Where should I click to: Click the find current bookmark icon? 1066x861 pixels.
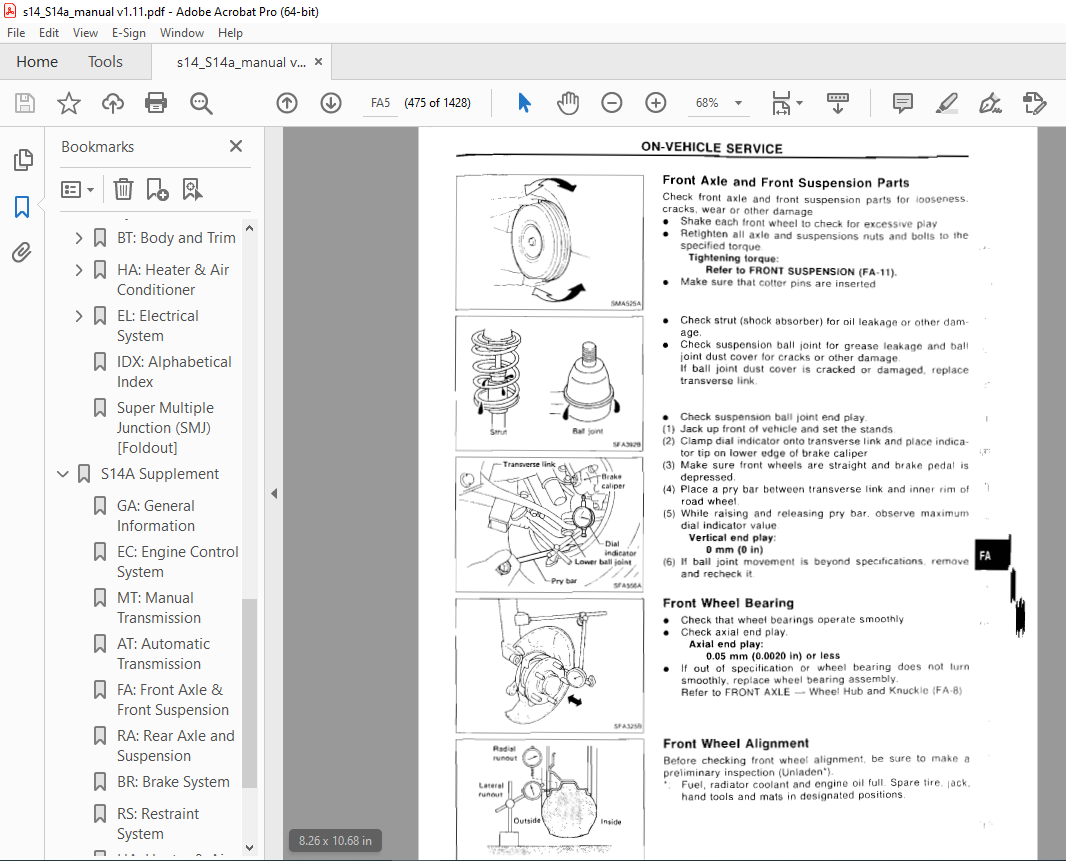[x=192, y=189]
